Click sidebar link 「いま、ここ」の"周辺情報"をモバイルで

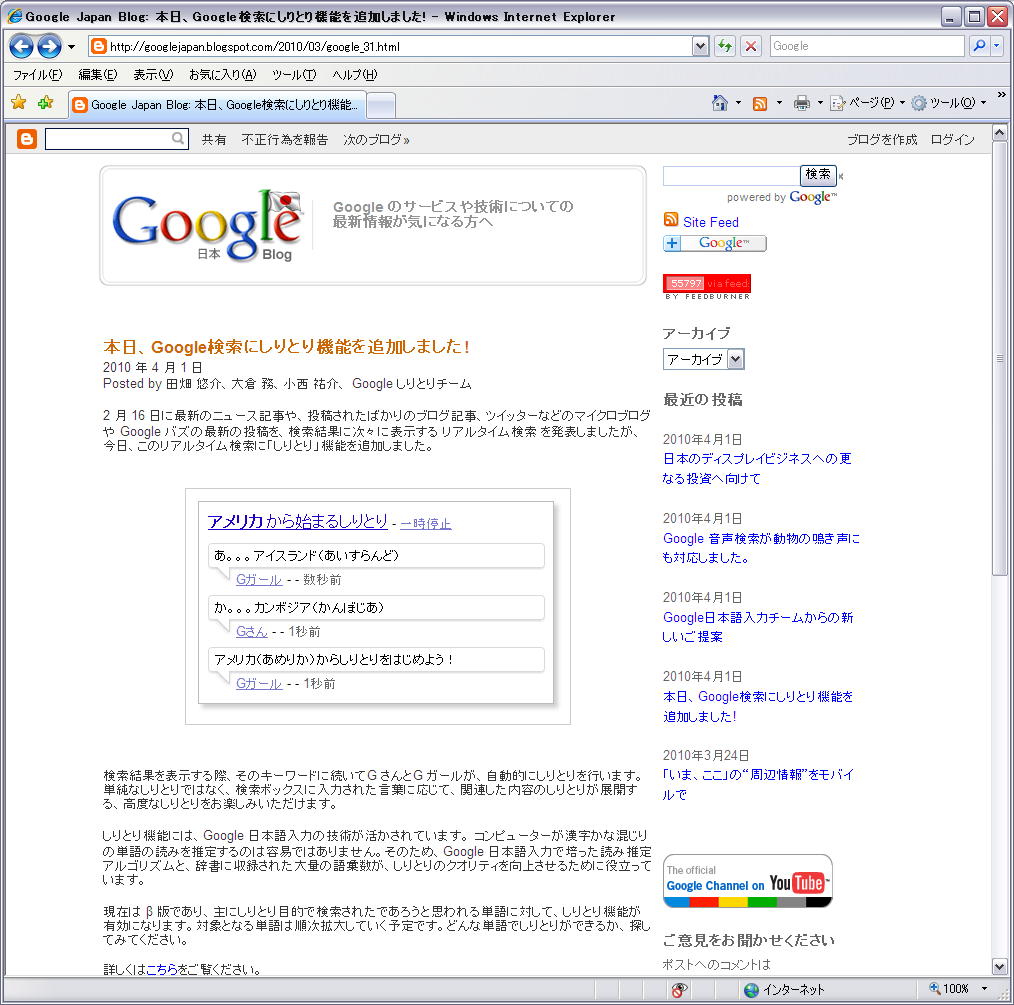tap(758, 784)
